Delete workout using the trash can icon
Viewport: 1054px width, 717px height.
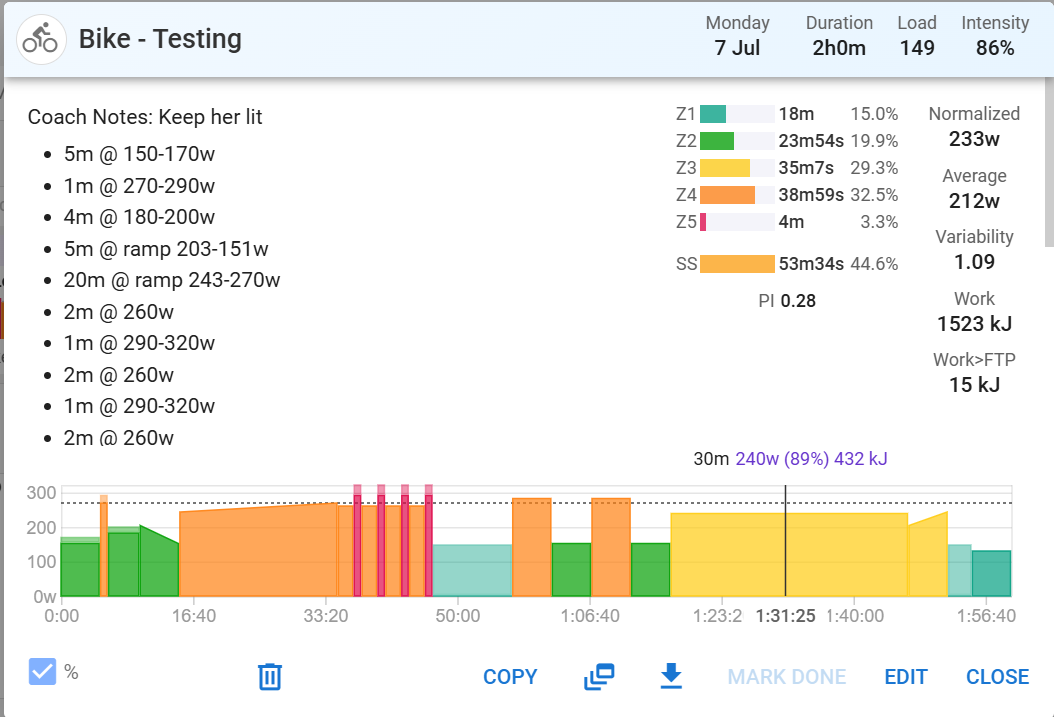click(270, 677)
